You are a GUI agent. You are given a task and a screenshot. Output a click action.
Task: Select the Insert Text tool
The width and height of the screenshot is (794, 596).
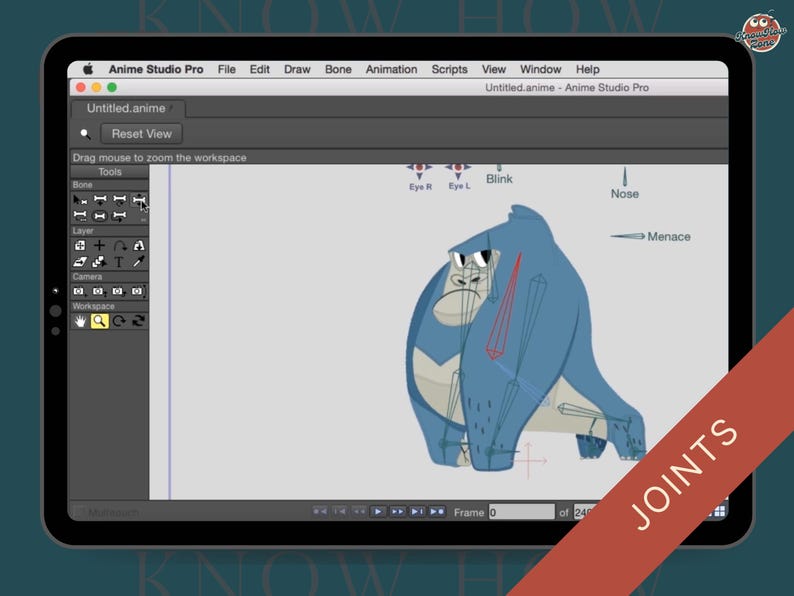(120, 262)
